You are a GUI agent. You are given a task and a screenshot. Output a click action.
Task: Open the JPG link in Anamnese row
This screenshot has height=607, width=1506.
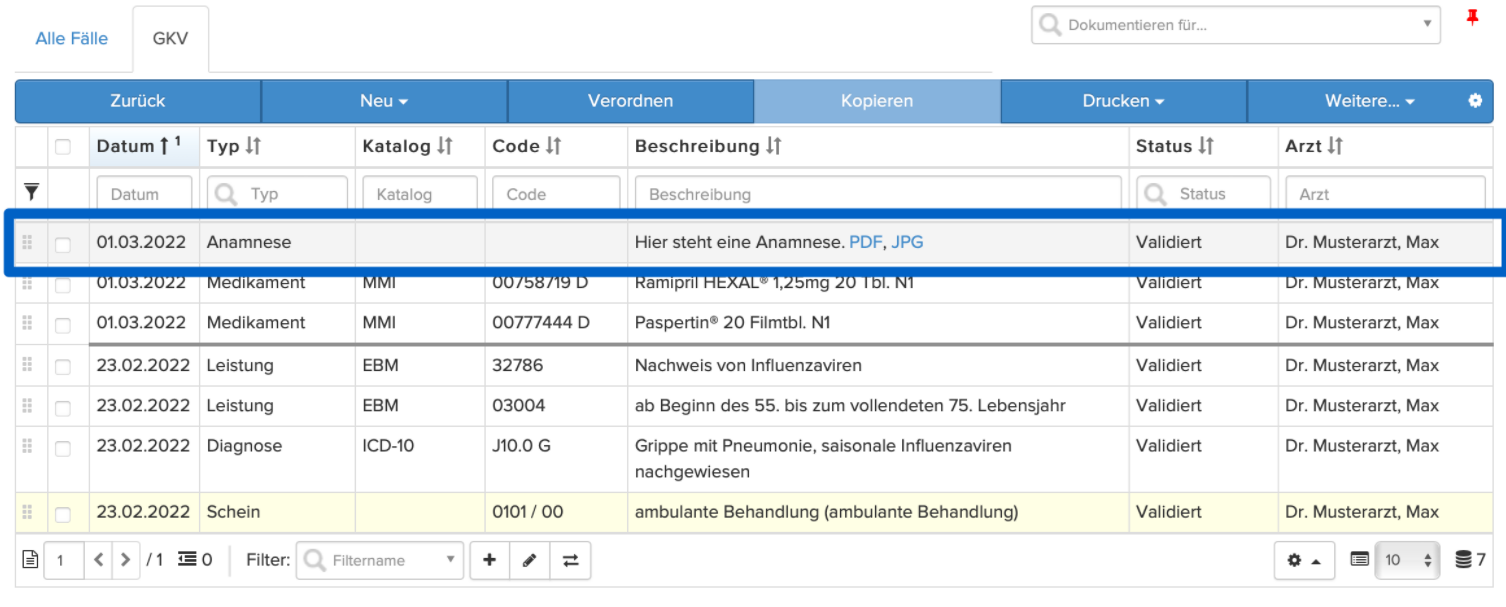907,242
